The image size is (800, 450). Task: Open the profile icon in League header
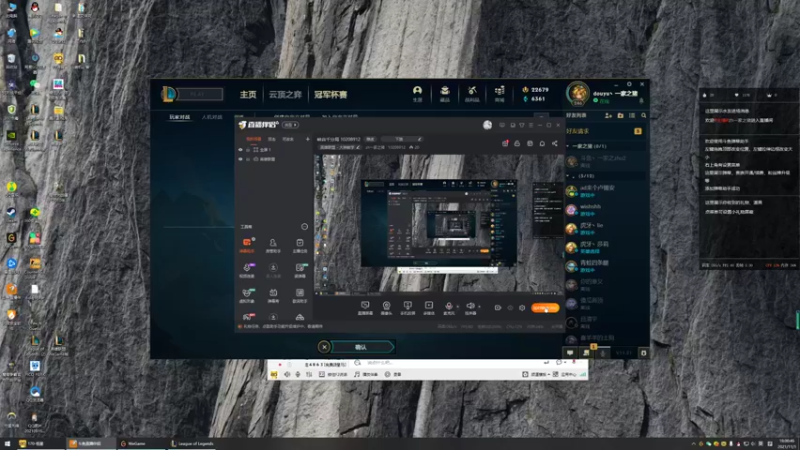pyautogui.click(x=417, y=93)
